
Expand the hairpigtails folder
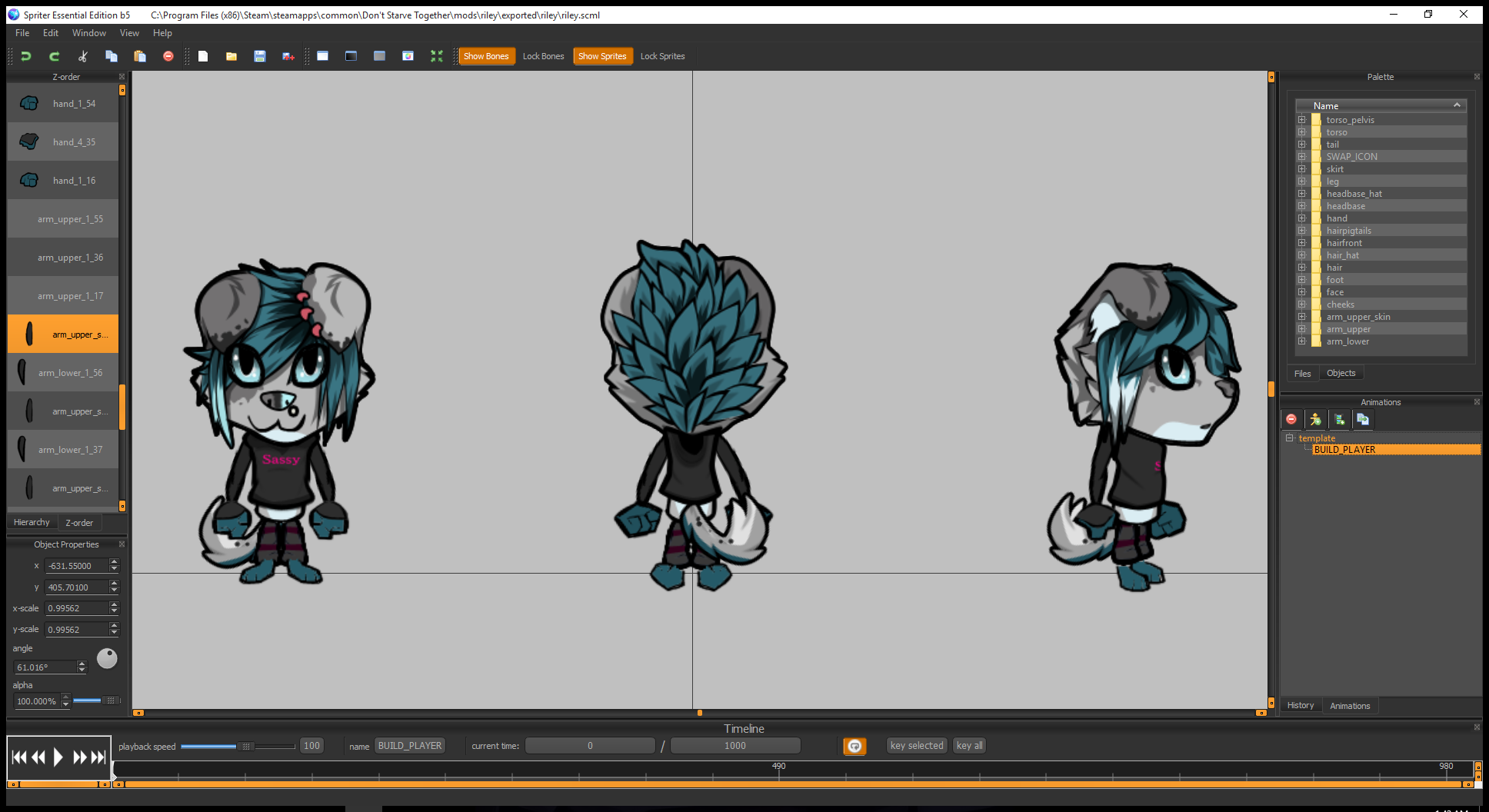[1302, 231]
